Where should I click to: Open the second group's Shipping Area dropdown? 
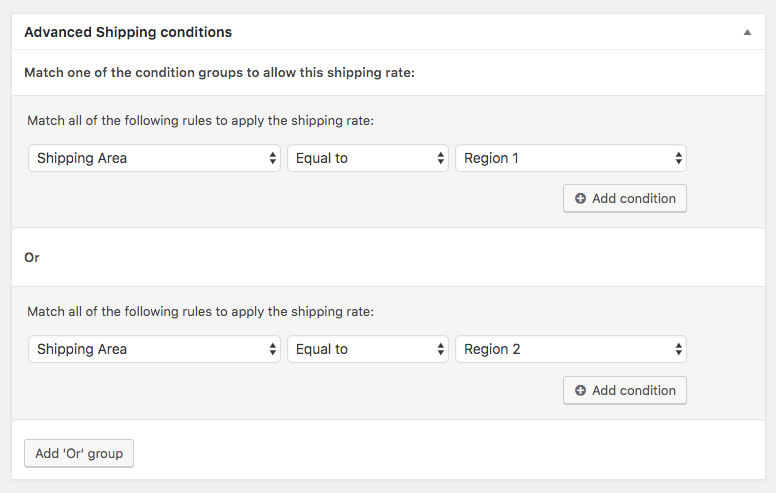pyautogui.click(x=154, y=349)
